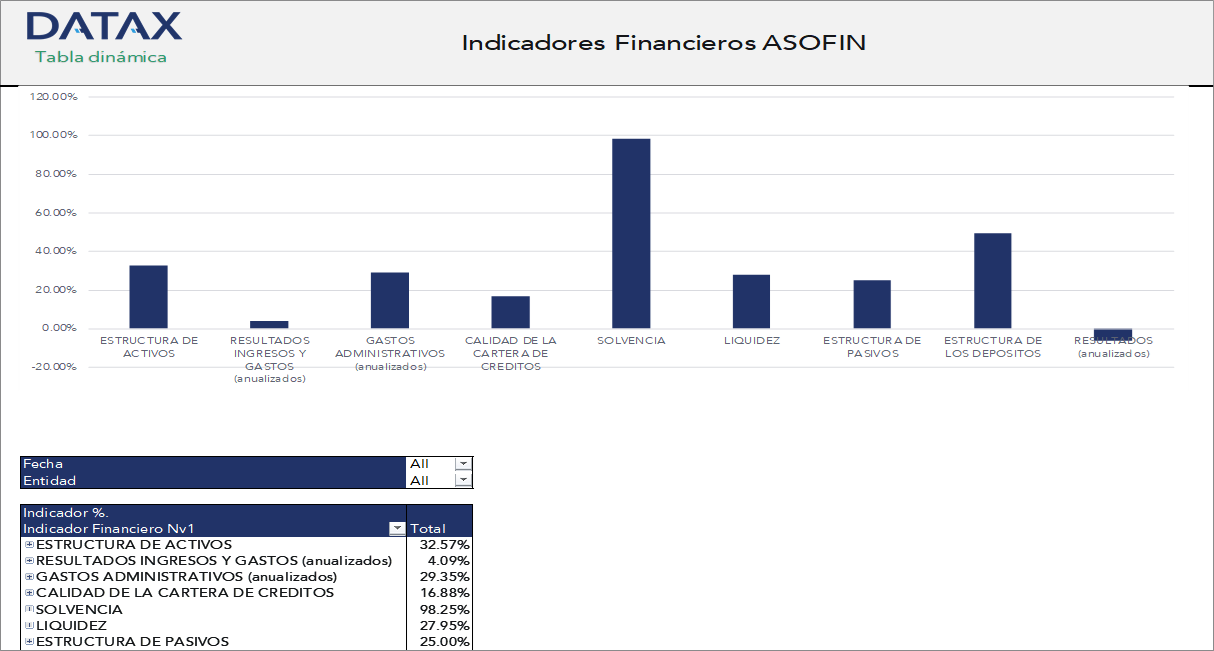
Task: Open the Fecha filter dropdown
Action: point(462,463)
